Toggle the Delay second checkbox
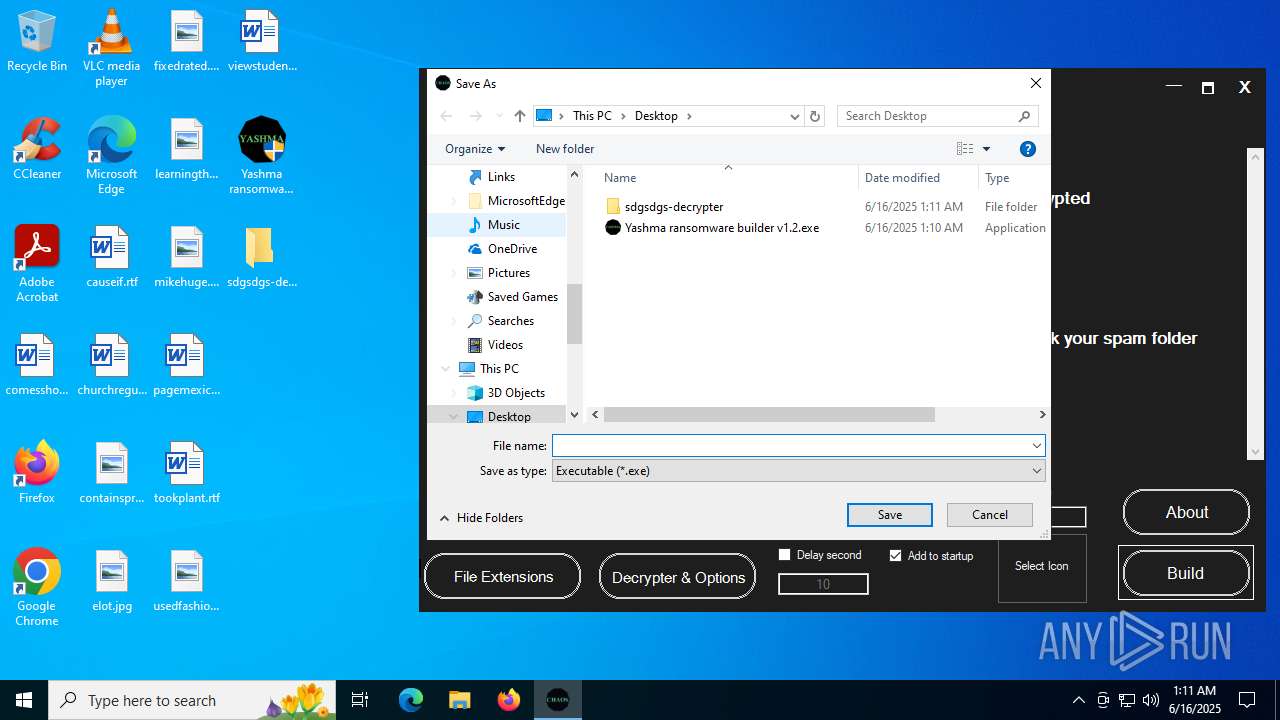This screenshot has width=1280, height=720. [784, 555]
